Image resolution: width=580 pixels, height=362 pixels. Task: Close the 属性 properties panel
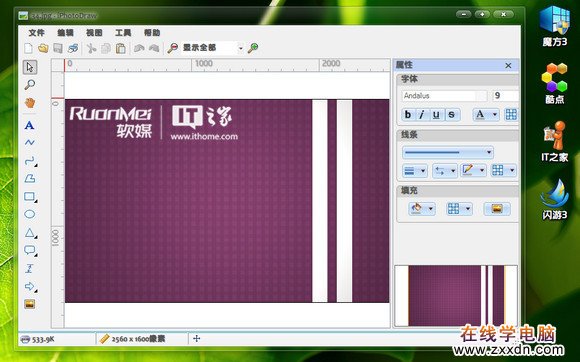508,65
